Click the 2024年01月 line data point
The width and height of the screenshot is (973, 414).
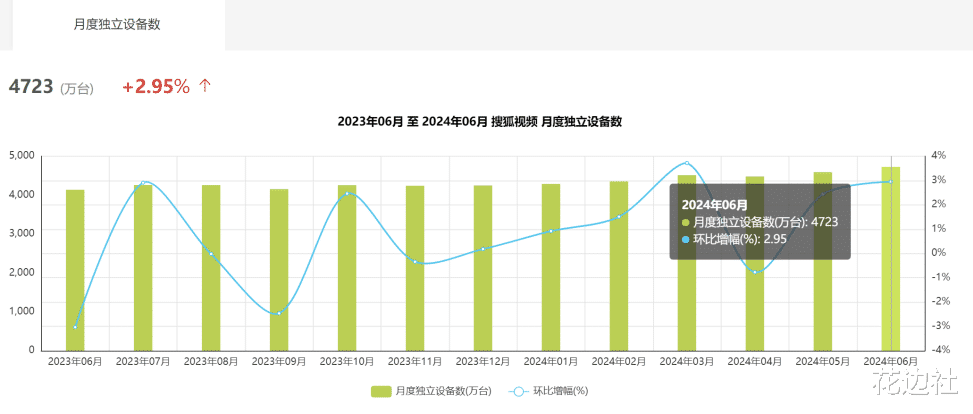pyautogui.click(x=551, y=231)
